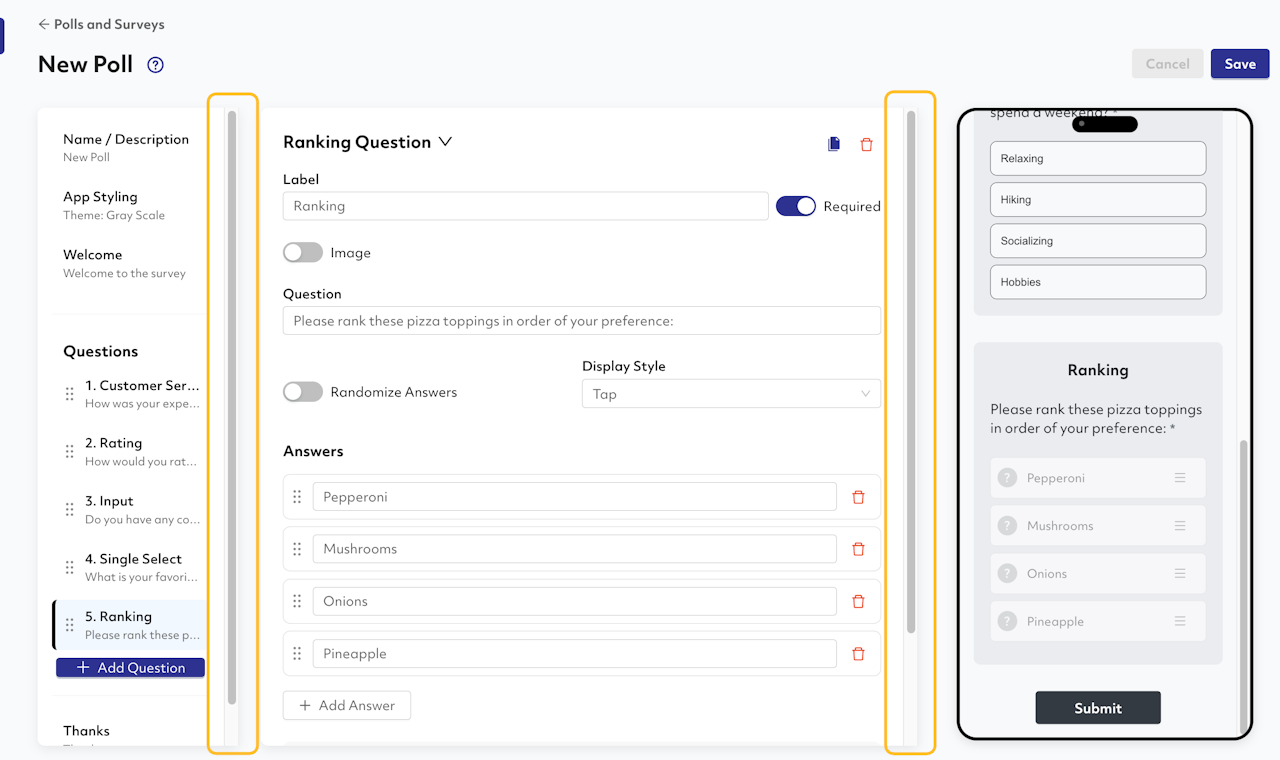The height and width of the screenshot is (760, 1280).
Task: Delete the Pepperoni answer
Action: [x=858, y=497]
